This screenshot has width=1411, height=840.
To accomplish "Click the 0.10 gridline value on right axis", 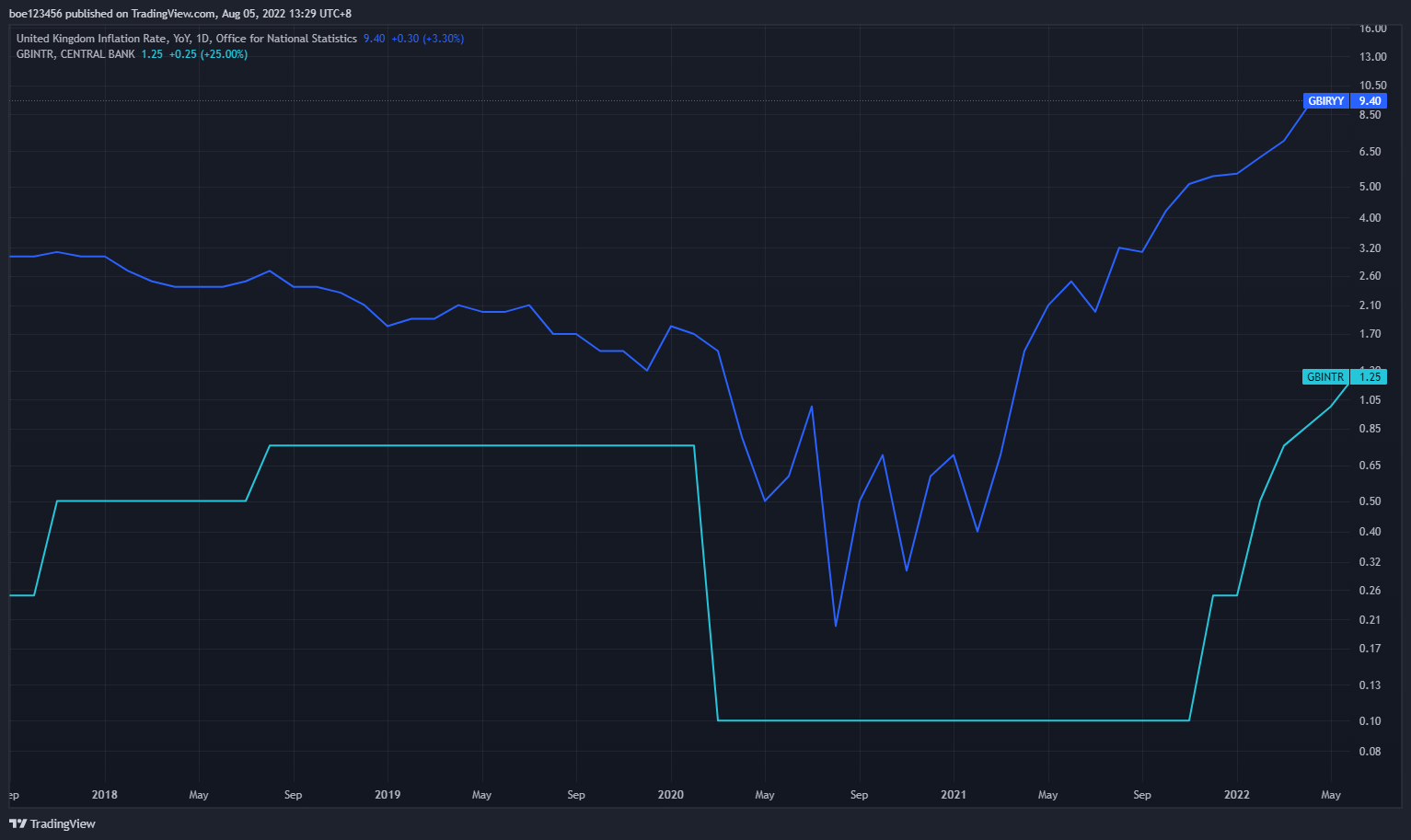I will pos(1372,720).
